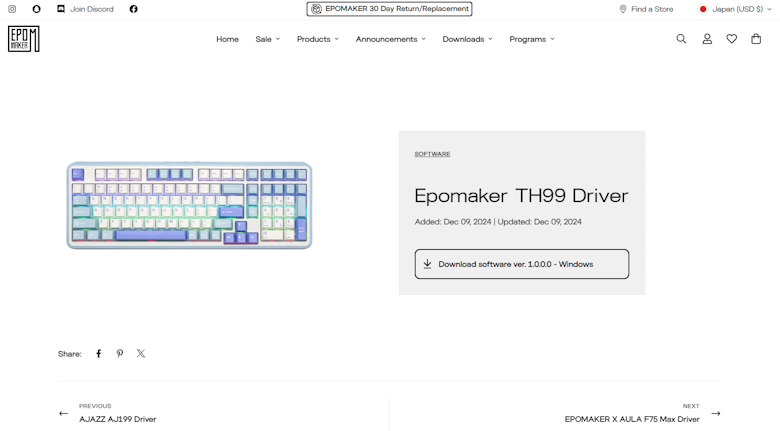The width and height of the screenshot is (780, 431).
Task: Click the Join Discord link
Action: point(85,9)
